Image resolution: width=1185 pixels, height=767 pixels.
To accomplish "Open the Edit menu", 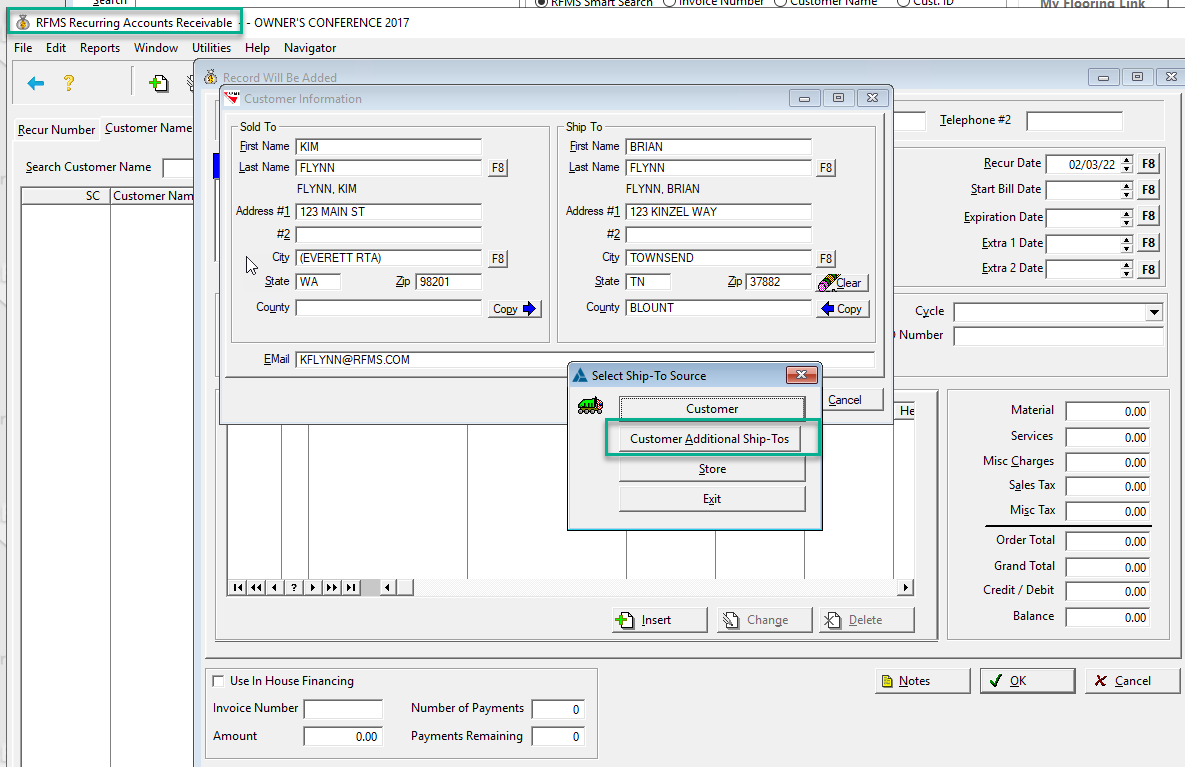I will coord(56,48).
